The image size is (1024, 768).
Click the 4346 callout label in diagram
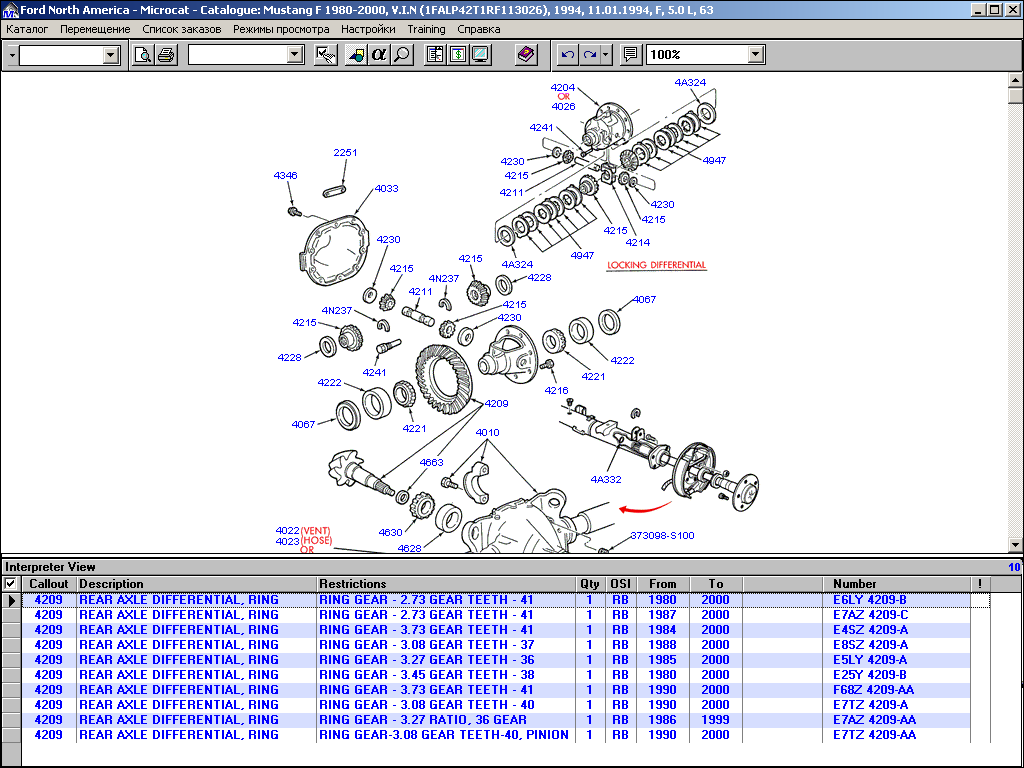[x=285, y=176]
